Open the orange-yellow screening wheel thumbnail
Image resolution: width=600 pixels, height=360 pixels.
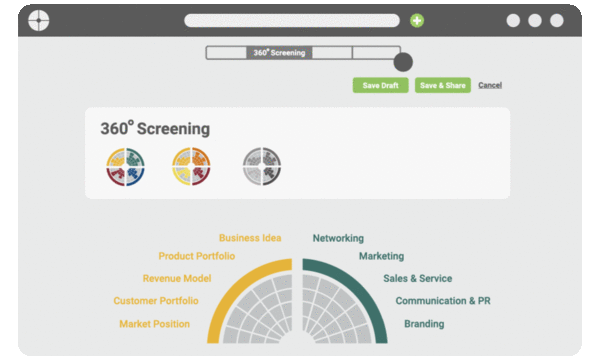tap(191, 166)
